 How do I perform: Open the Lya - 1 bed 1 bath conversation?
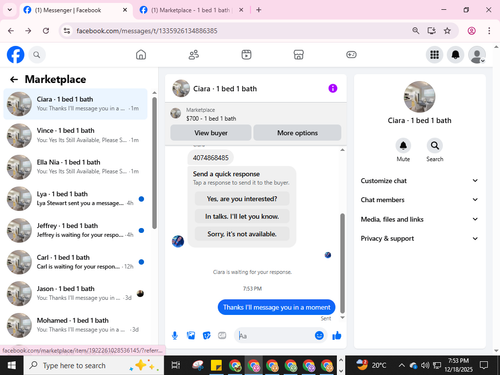point(75,199)
